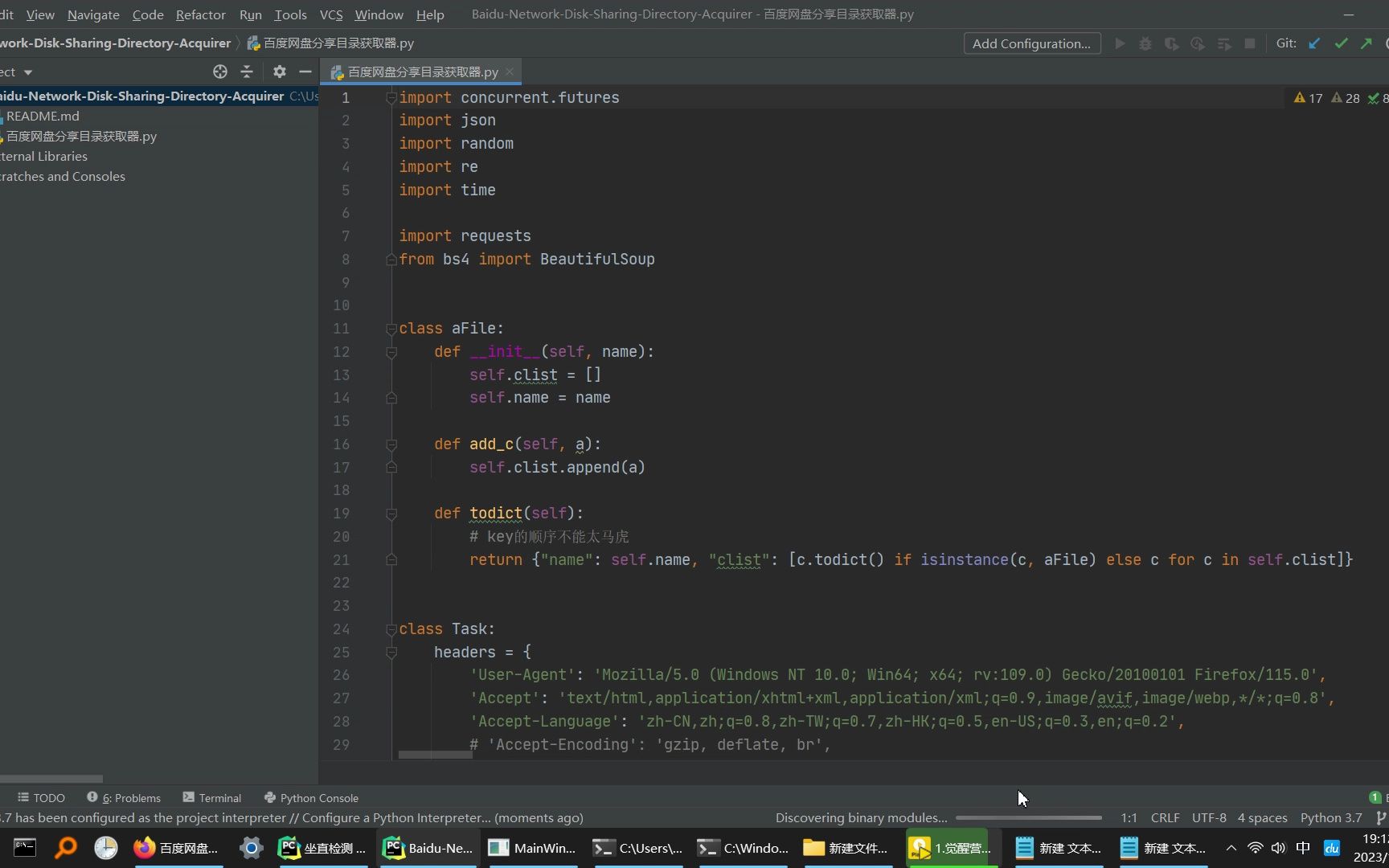Stop the running process icon
The height and width of the screenshot is (868, 1389).
[x=1250, y=43]
